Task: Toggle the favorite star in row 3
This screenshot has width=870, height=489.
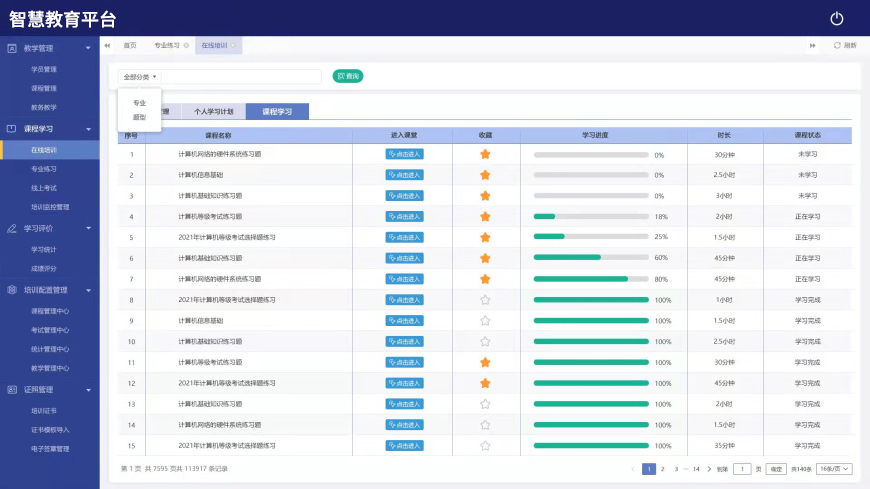Action: (x=485, y=196)
